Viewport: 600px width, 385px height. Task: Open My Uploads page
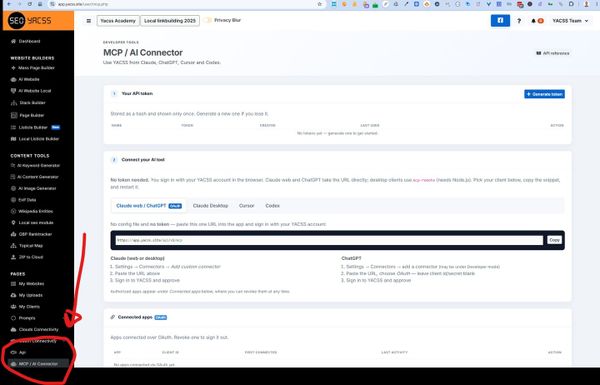[26, 295]
